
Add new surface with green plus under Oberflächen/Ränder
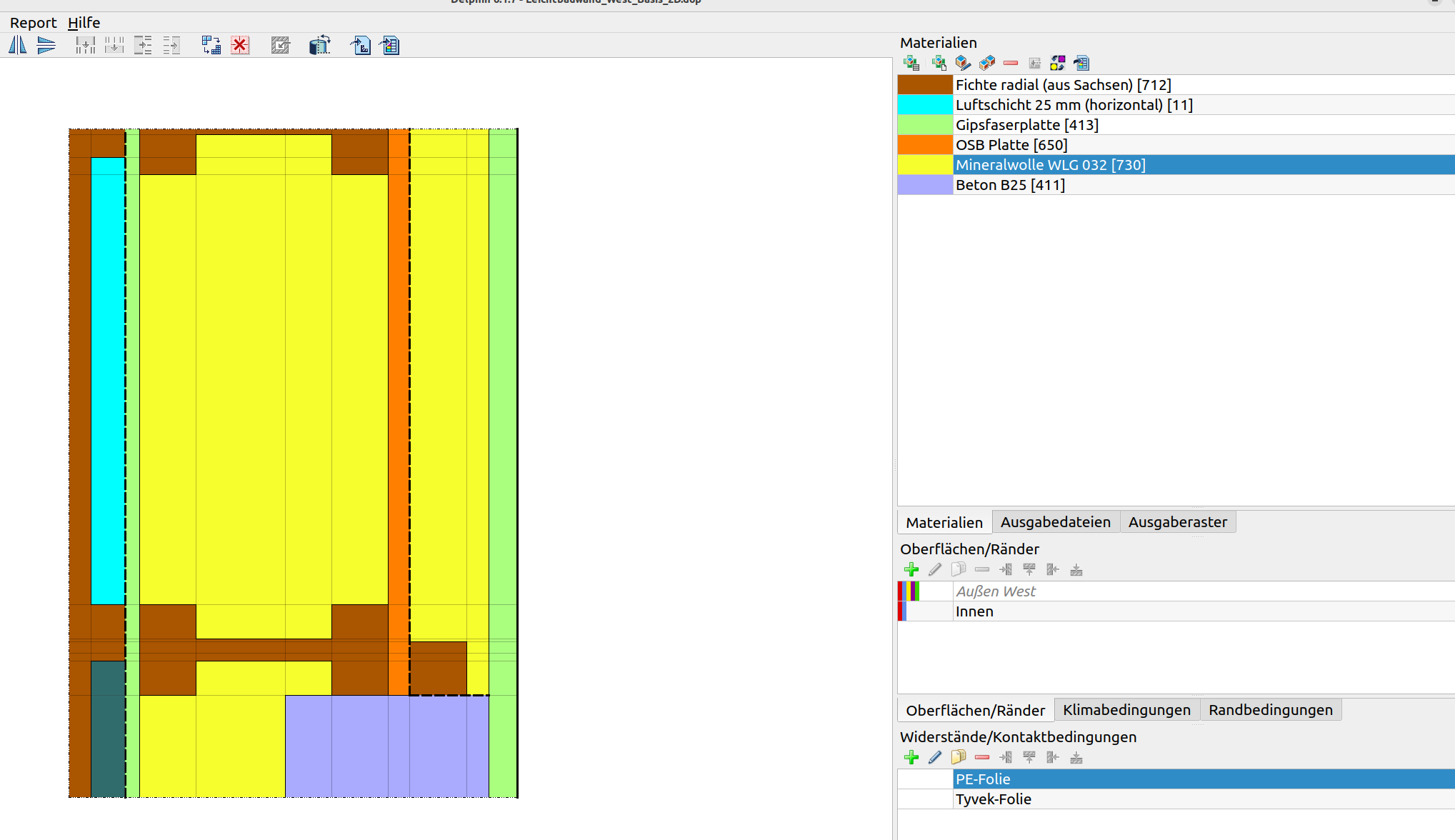911,569
